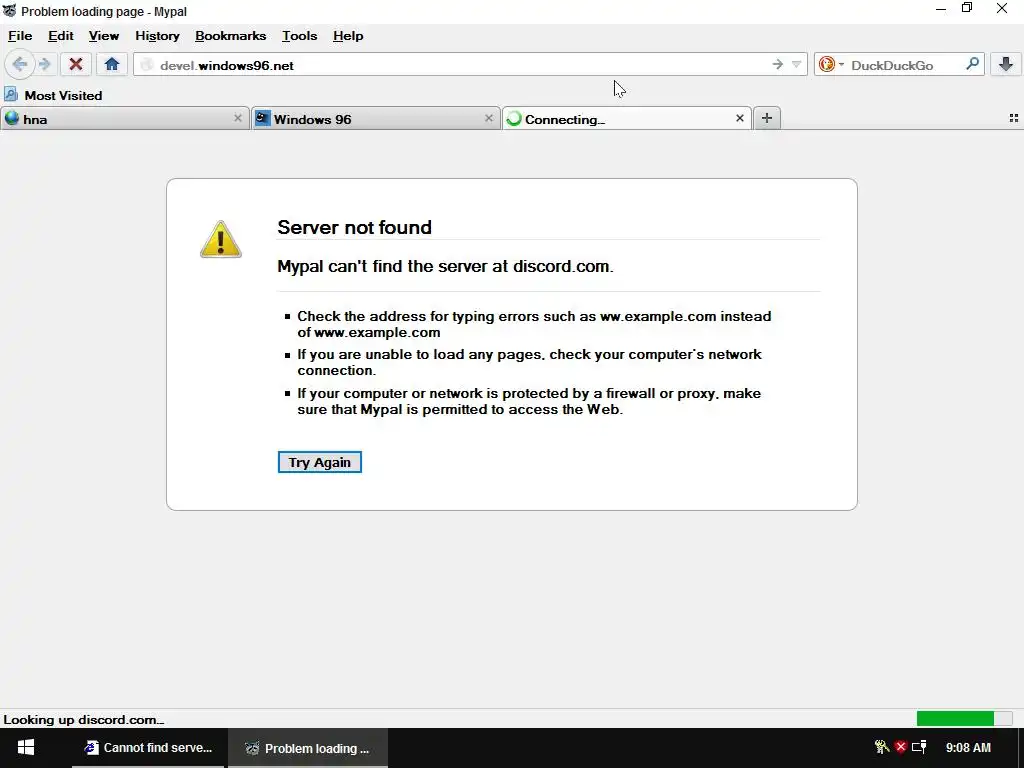Open the Windows Start button
Image resolution: width=1024 pixels, height=768 pixels.
point(25,748)
